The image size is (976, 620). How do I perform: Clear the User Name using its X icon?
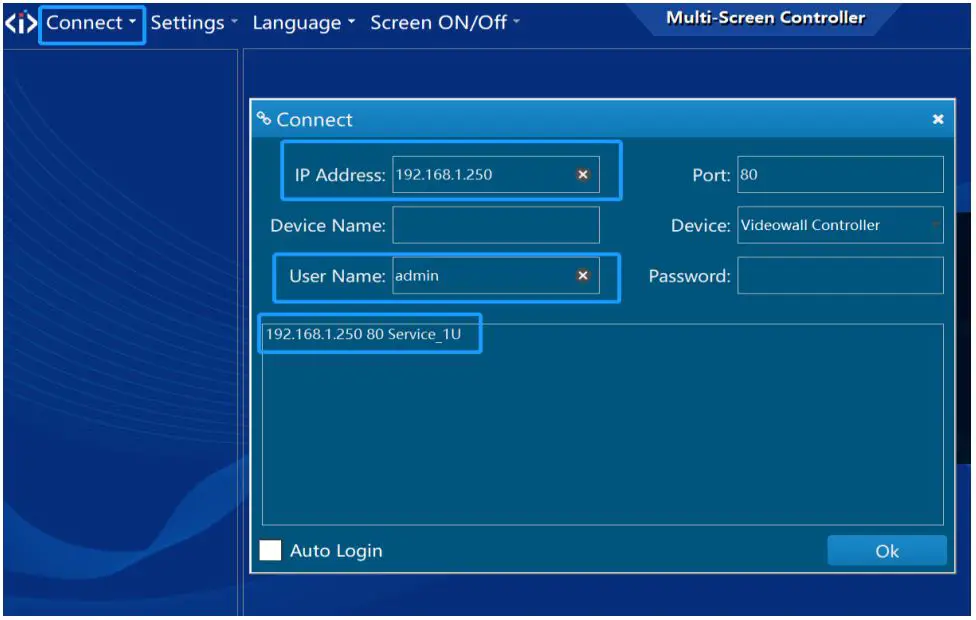tap(582, 276)
